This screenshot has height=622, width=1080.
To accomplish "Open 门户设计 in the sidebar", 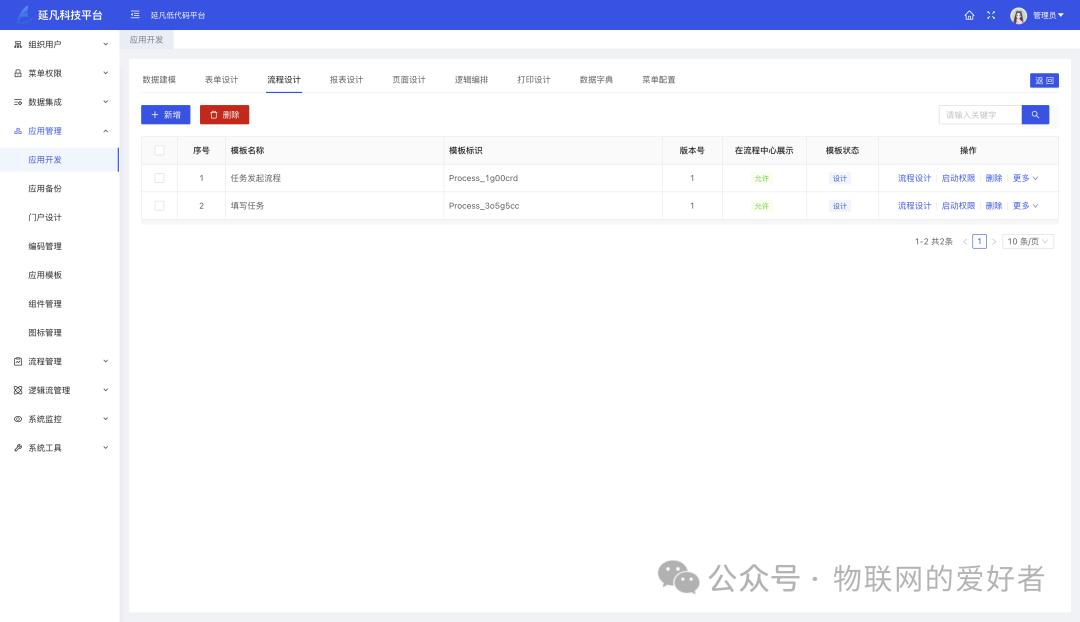I will pyautogui.click(x=45, y=218).
